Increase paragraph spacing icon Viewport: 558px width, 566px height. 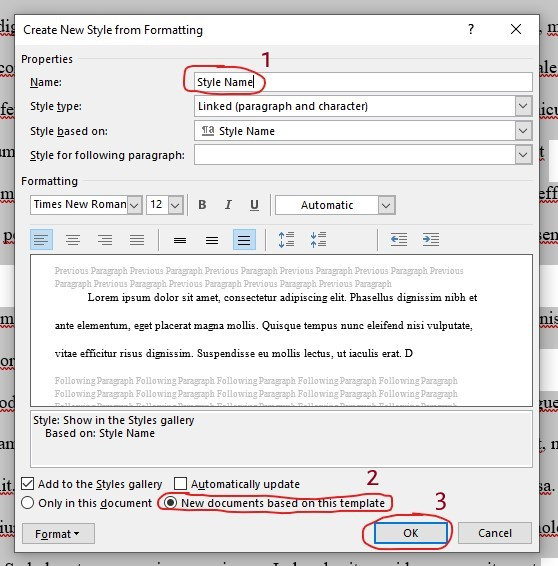(x=287, y=239)
